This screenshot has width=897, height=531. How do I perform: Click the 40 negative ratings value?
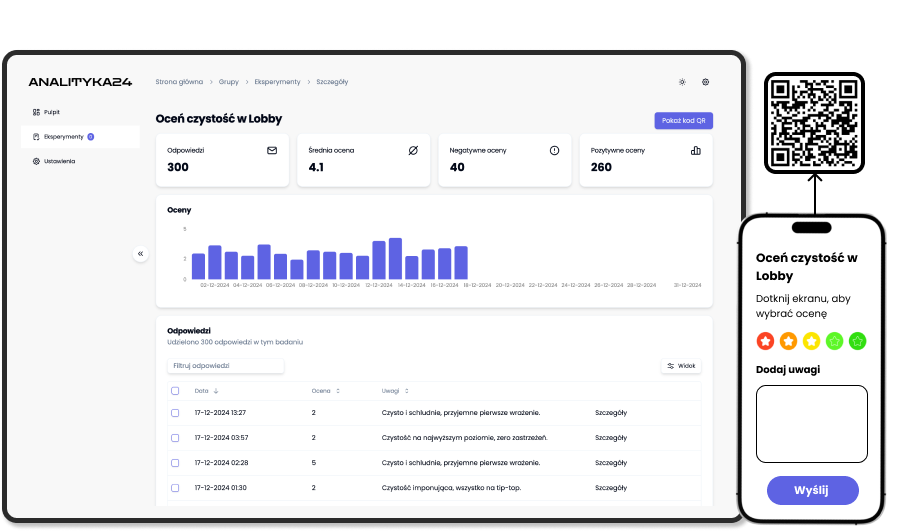457,167
